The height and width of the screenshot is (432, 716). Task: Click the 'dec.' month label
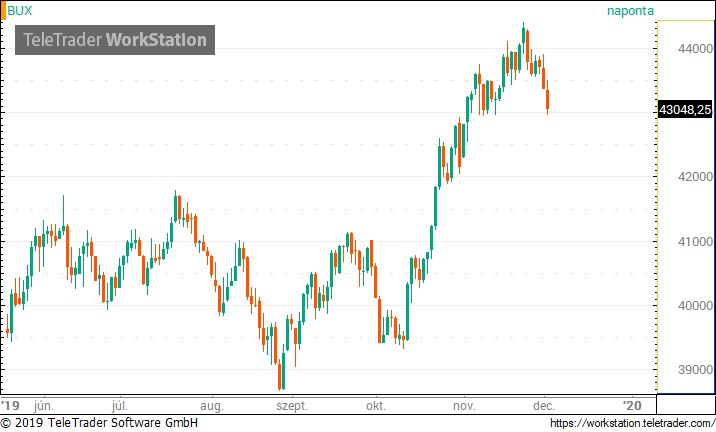tap(544, 406)
